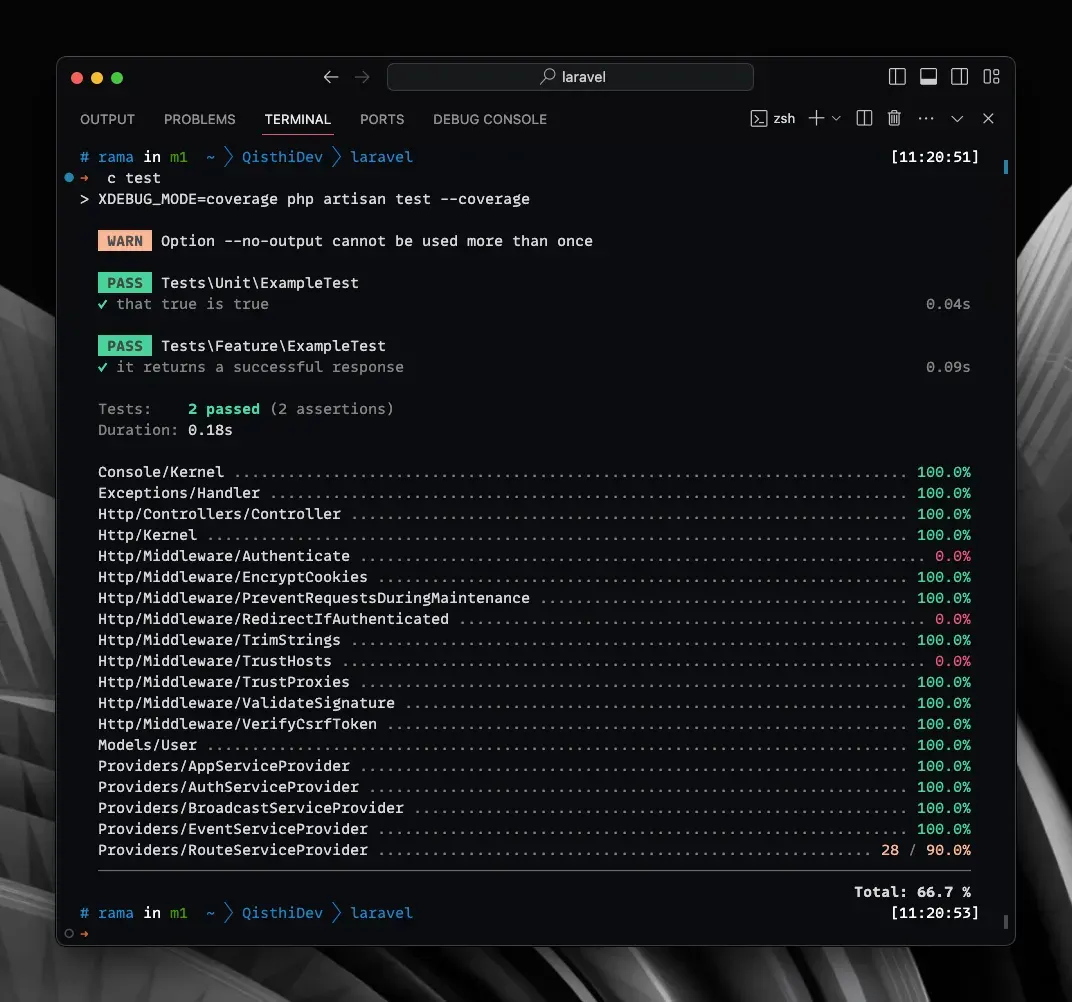The width and height of the screenshot is (1072, 1002).
Task: Split the terminal with the split icon
Action: [863, 118]
